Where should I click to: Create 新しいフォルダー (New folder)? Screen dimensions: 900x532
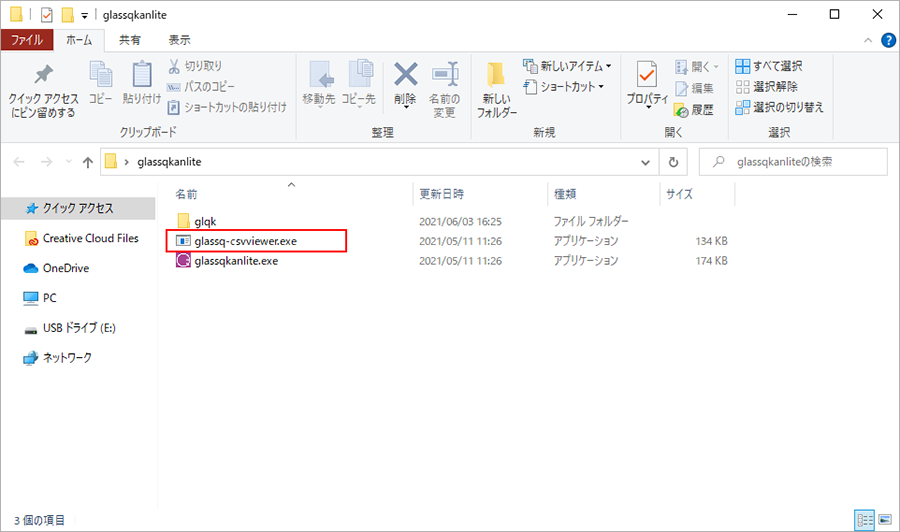[496, 90]
